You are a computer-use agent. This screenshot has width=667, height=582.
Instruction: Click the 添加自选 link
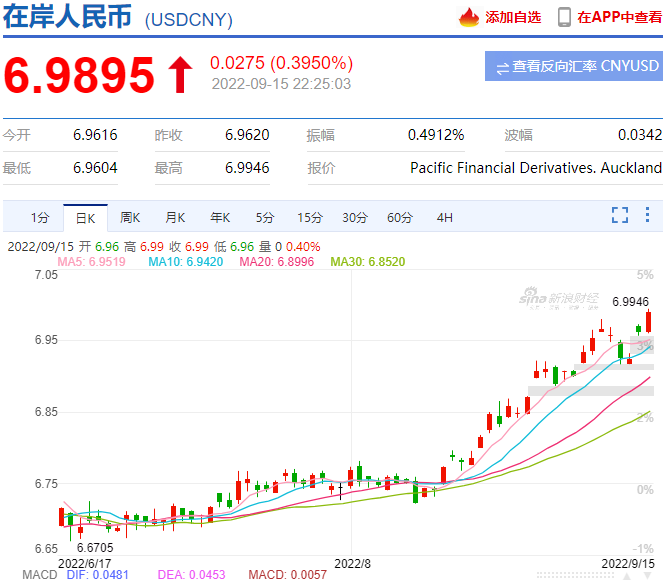click(x=513, y=17)
